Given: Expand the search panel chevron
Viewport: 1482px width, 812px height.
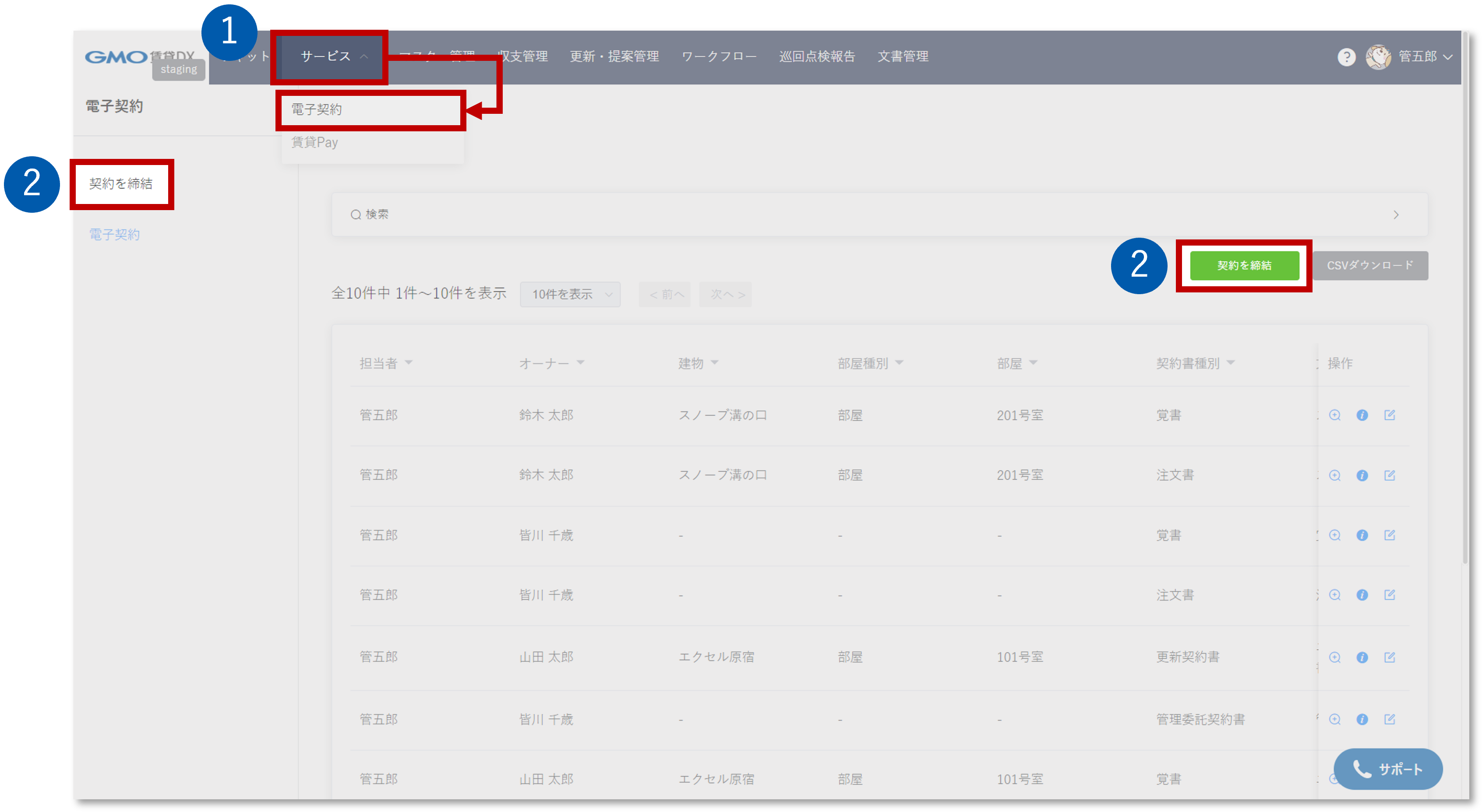Looking at the screenshot, I should 1396,214.
